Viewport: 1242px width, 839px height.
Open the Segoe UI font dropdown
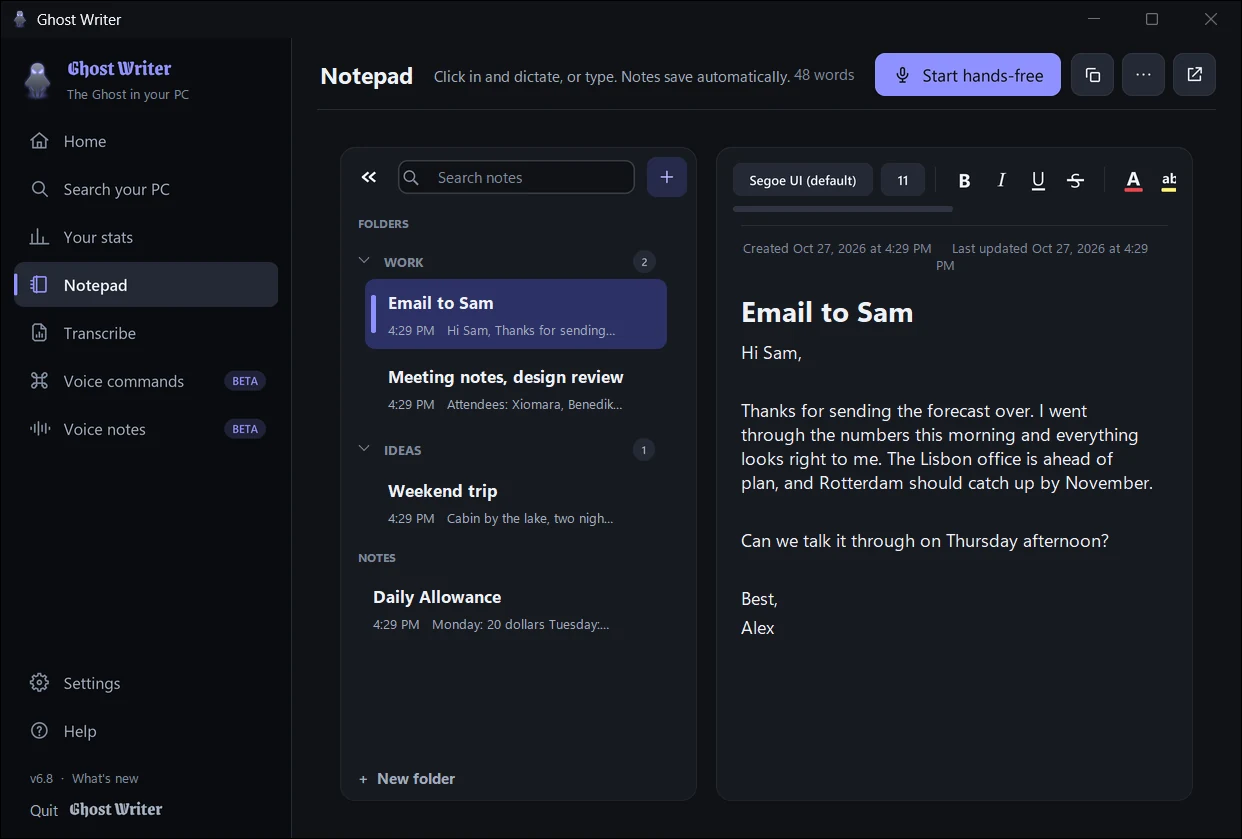point(803,180)
